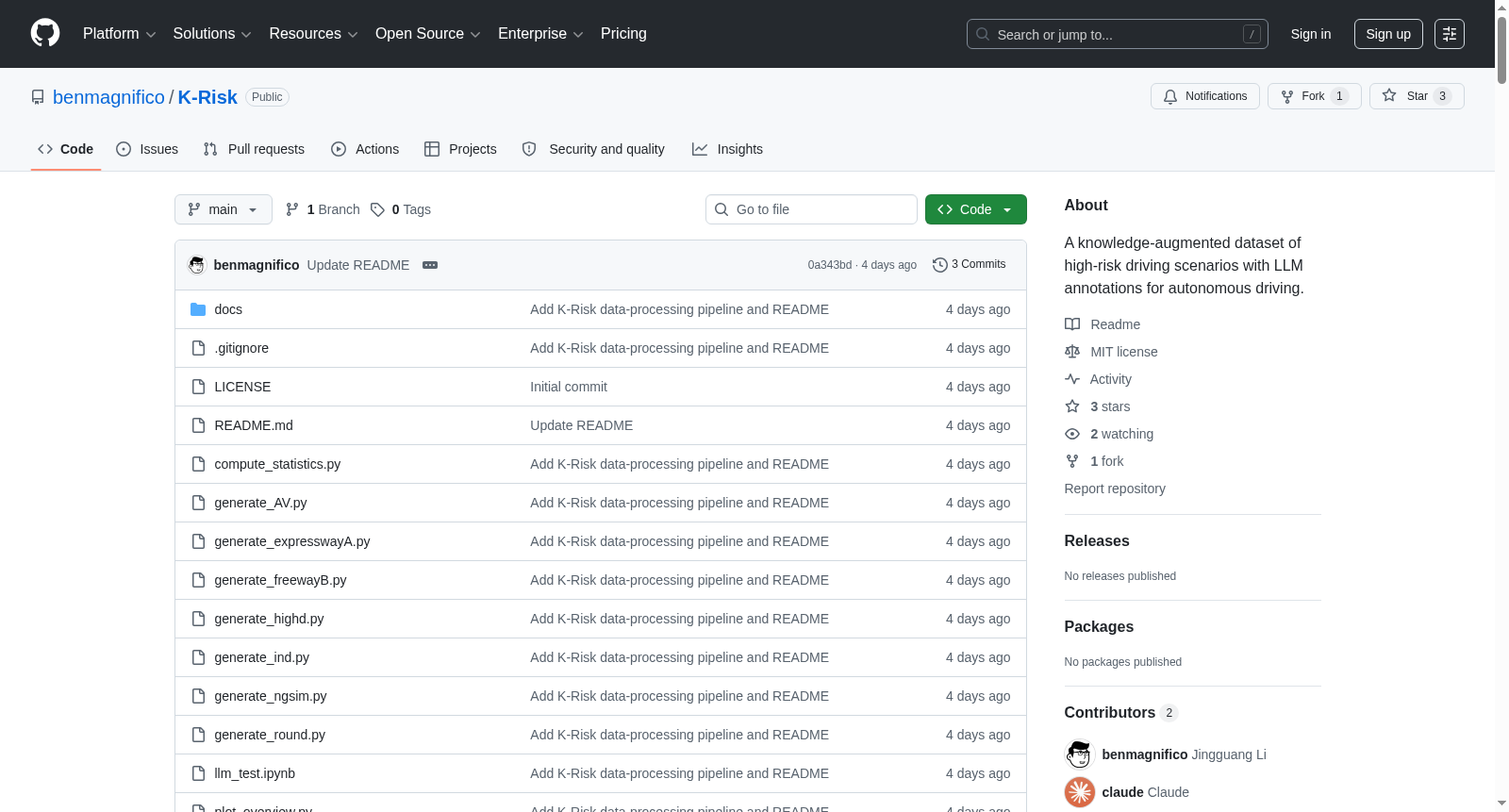Click the file icon for LICENSE
Viewport: 1509px width, 812px height.
pos(198,387)
